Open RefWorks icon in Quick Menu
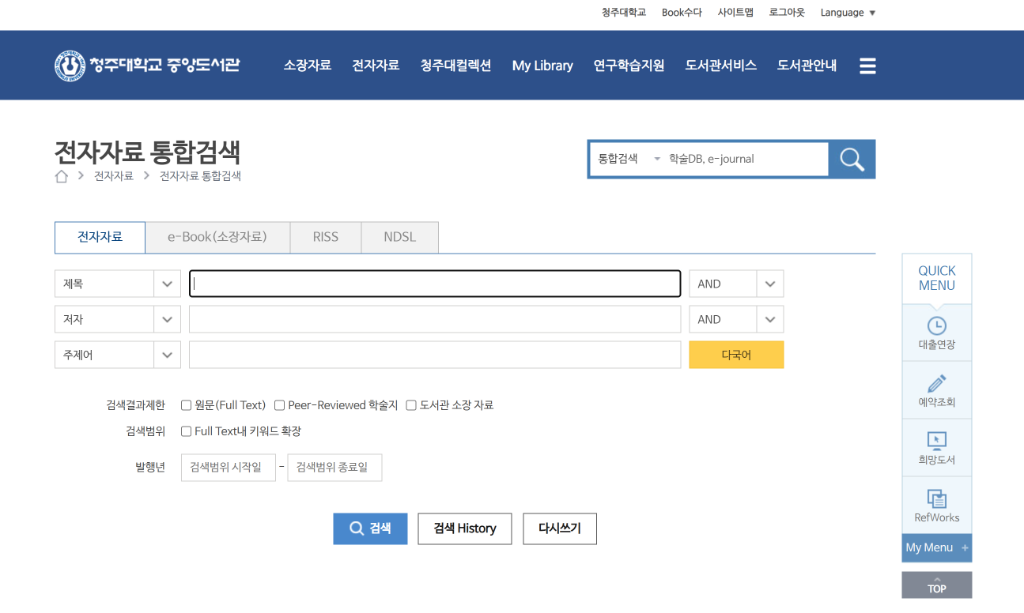This screenshot has width=1024, height=613. pyautogui.click(x=936, y=498)
